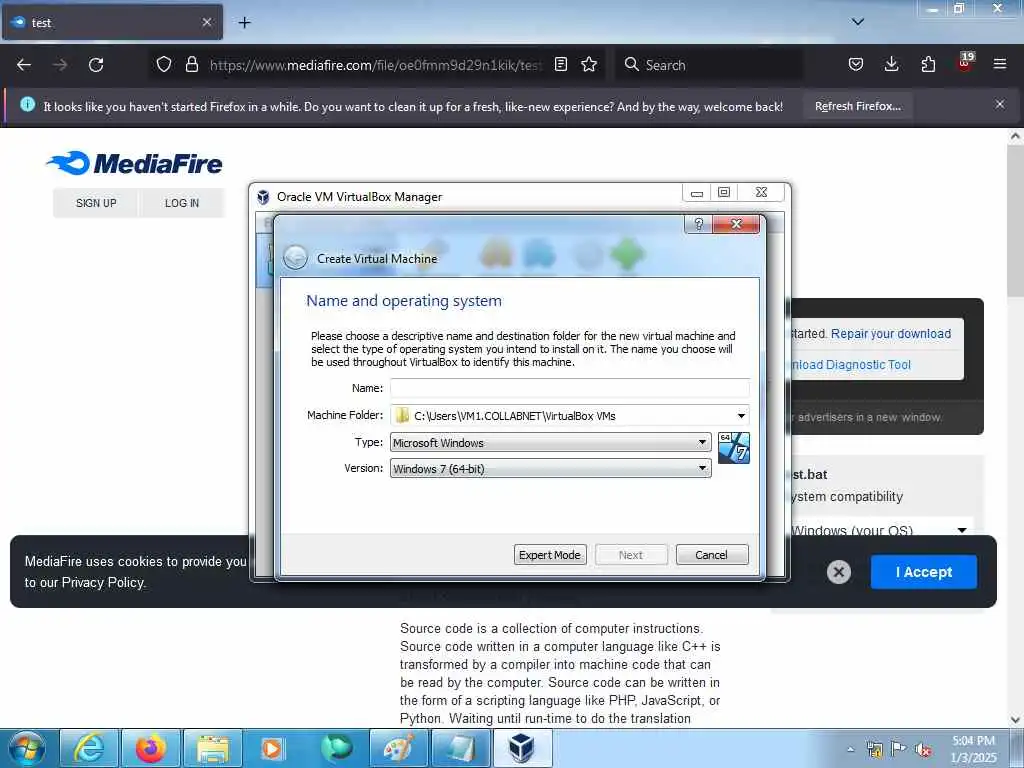The height and width of the screenshot is (768, 1024).
Task: Click the green globe taskbar icon
Action: [336, 748]
